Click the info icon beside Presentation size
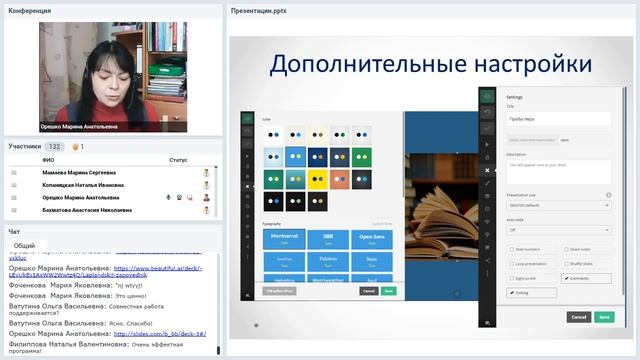The width and height of the screenshot is (640, 360). pyautogui.click(x=608, y=195)
